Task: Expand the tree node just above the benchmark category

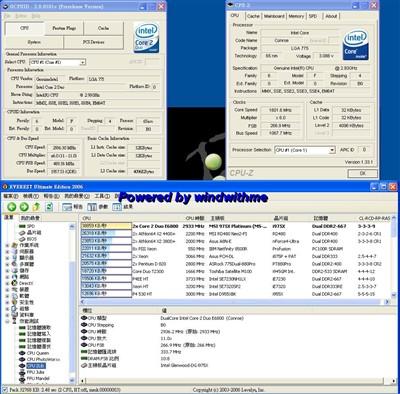Action: tap(7, 315)
